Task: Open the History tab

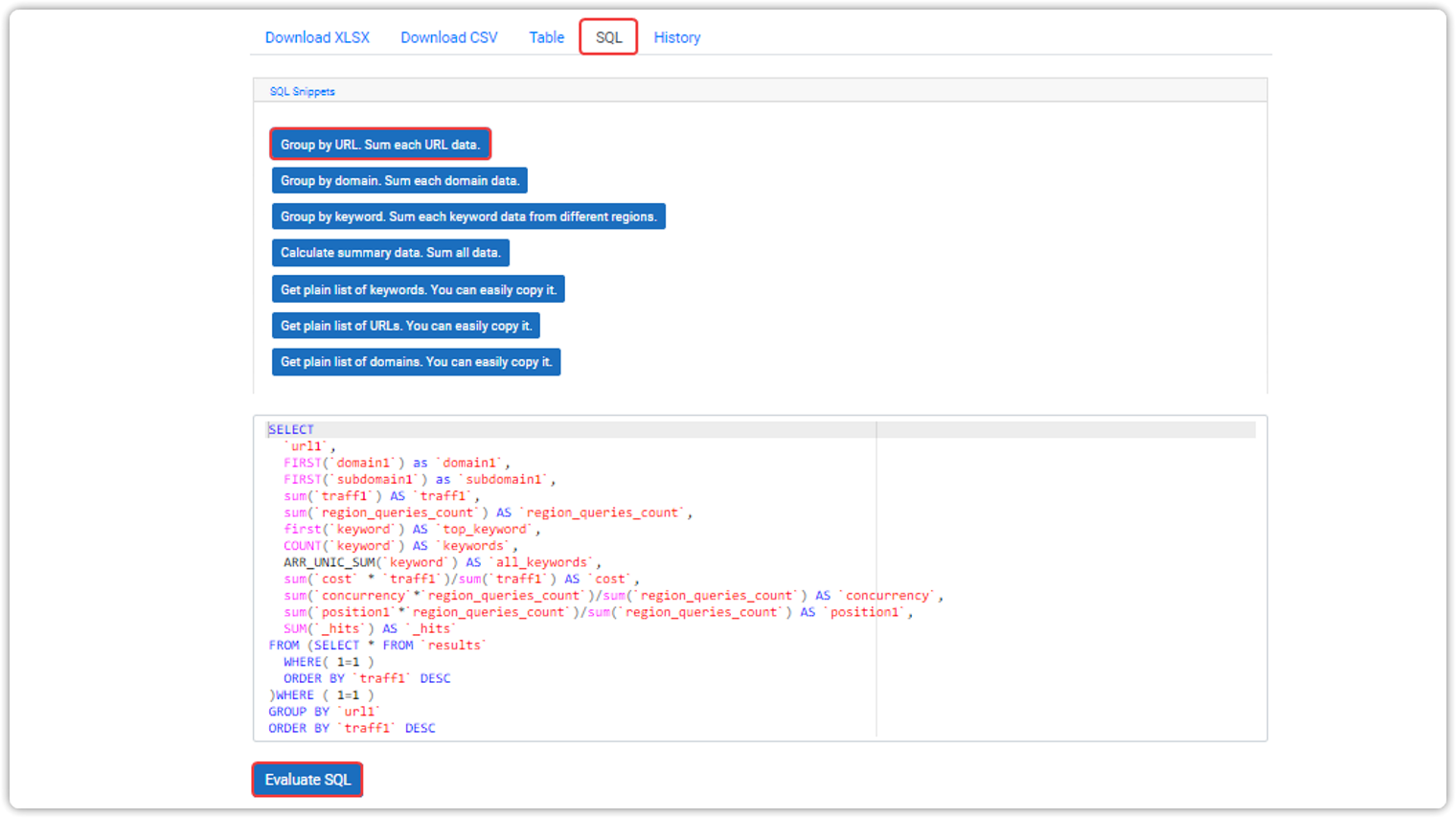Action: click(x=677, y=37)
